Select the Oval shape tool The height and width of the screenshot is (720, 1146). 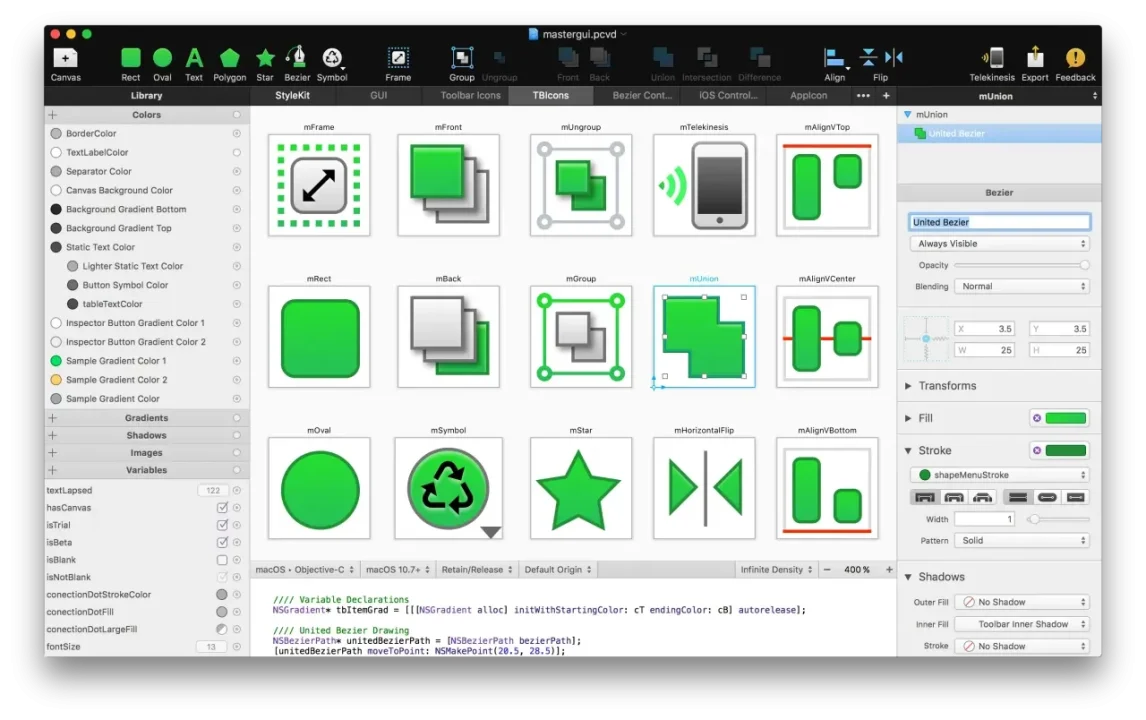point(162,64)
